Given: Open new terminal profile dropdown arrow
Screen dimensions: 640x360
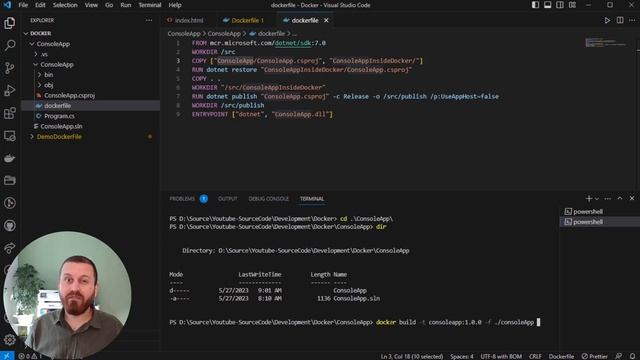Looking at the screenshot, I should (597, 199).
